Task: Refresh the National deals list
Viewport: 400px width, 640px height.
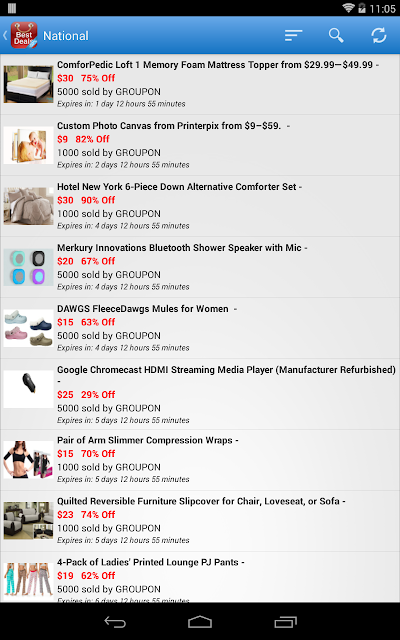Action: pyautogui.click(x=379, y=36)
